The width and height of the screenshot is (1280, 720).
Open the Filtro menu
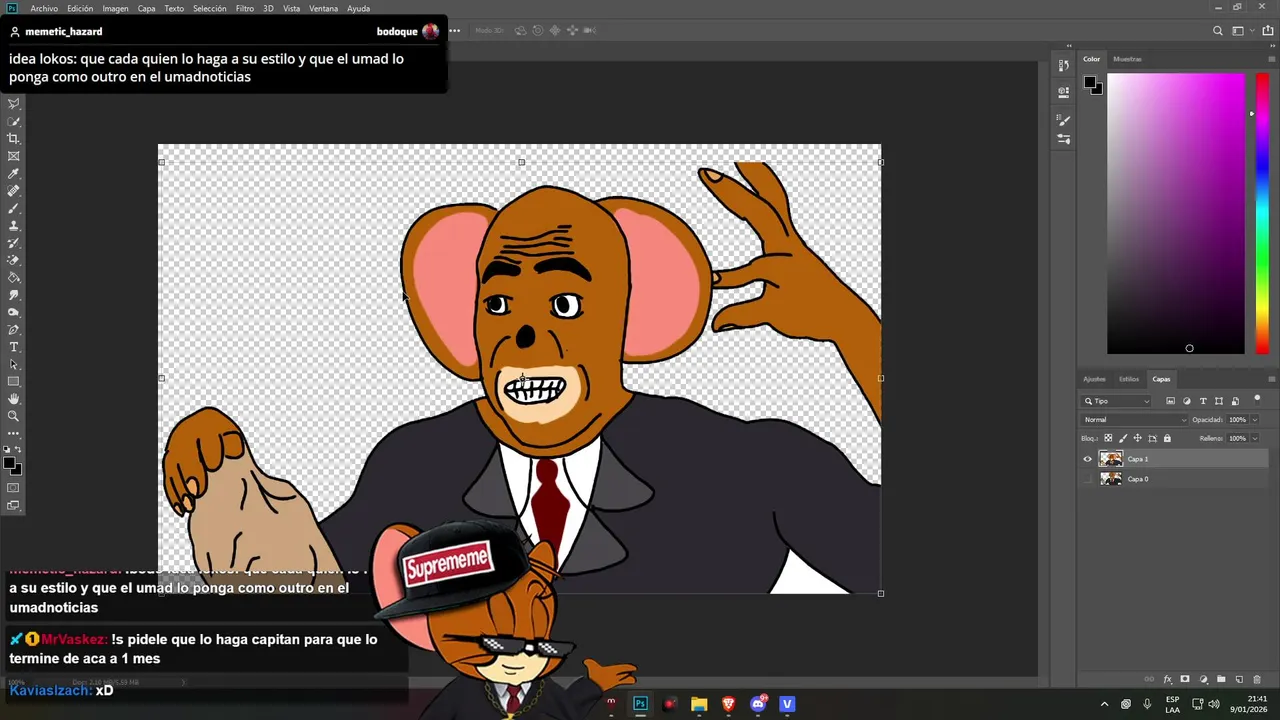coord(245,8)
